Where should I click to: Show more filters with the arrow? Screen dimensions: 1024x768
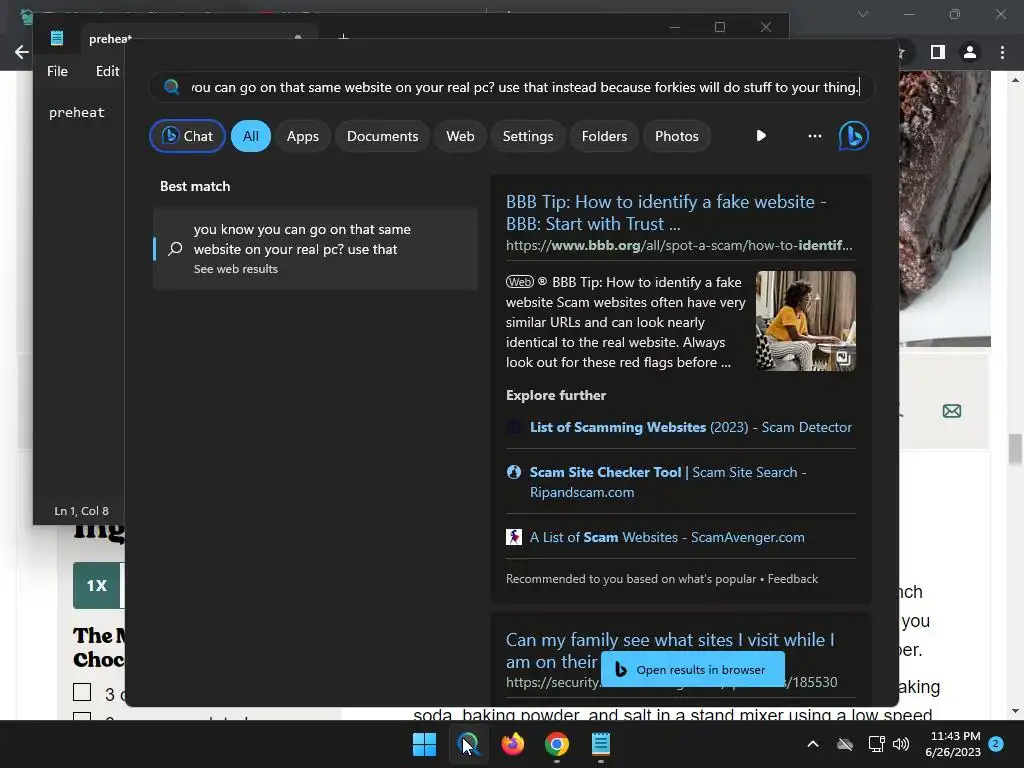(761, 136)
